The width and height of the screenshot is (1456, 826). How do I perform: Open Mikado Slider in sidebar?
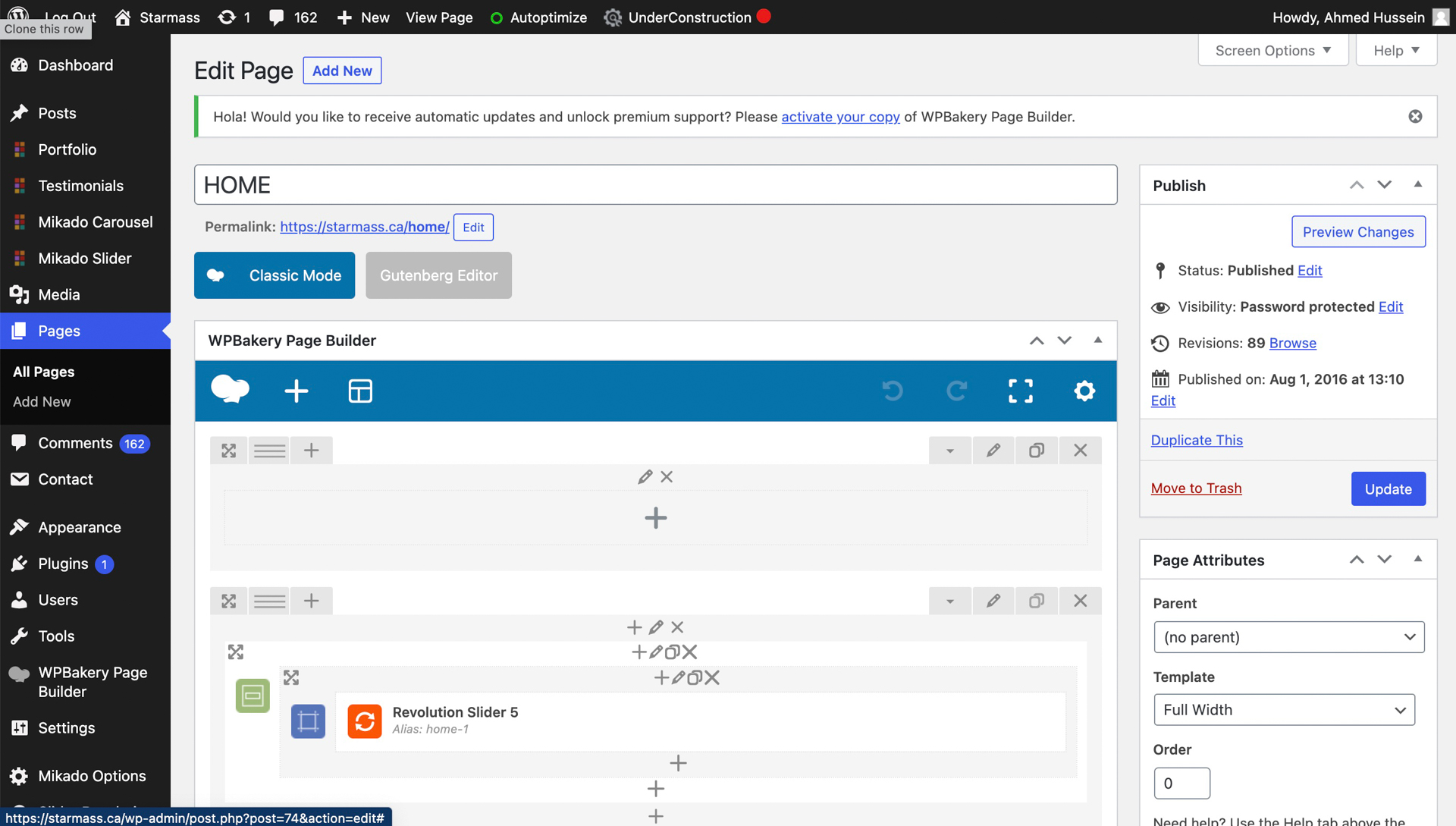coord(84,259)
